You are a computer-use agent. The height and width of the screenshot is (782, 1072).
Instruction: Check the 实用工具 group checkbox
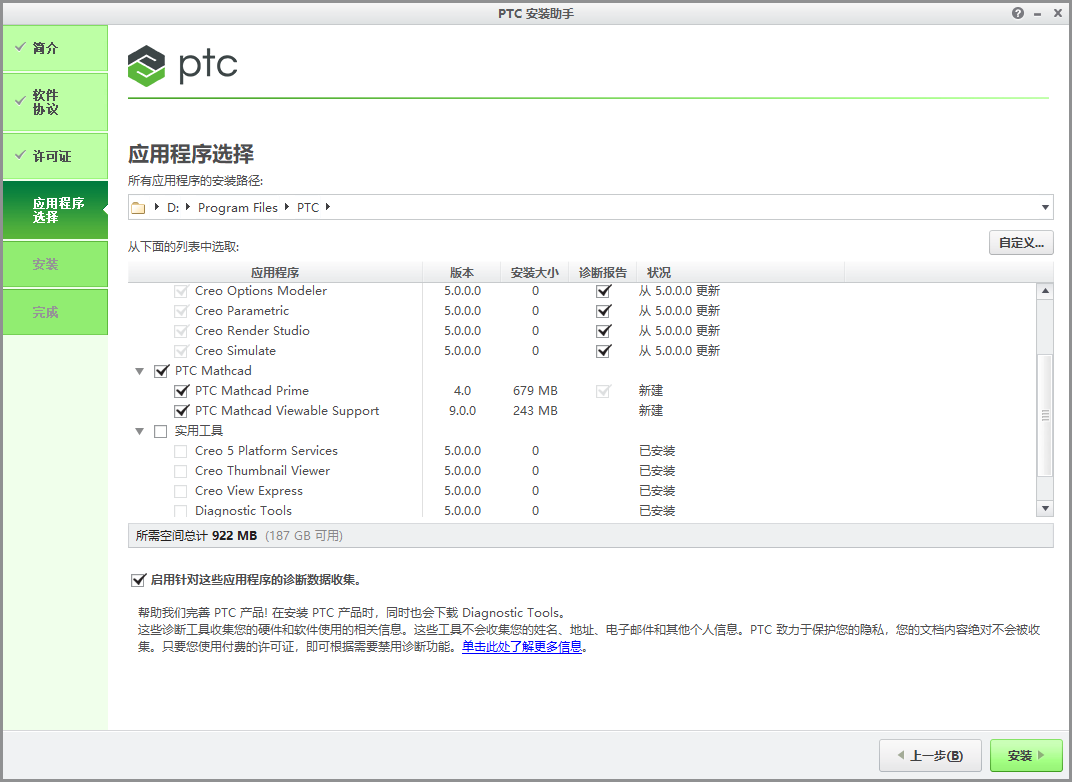161,431
